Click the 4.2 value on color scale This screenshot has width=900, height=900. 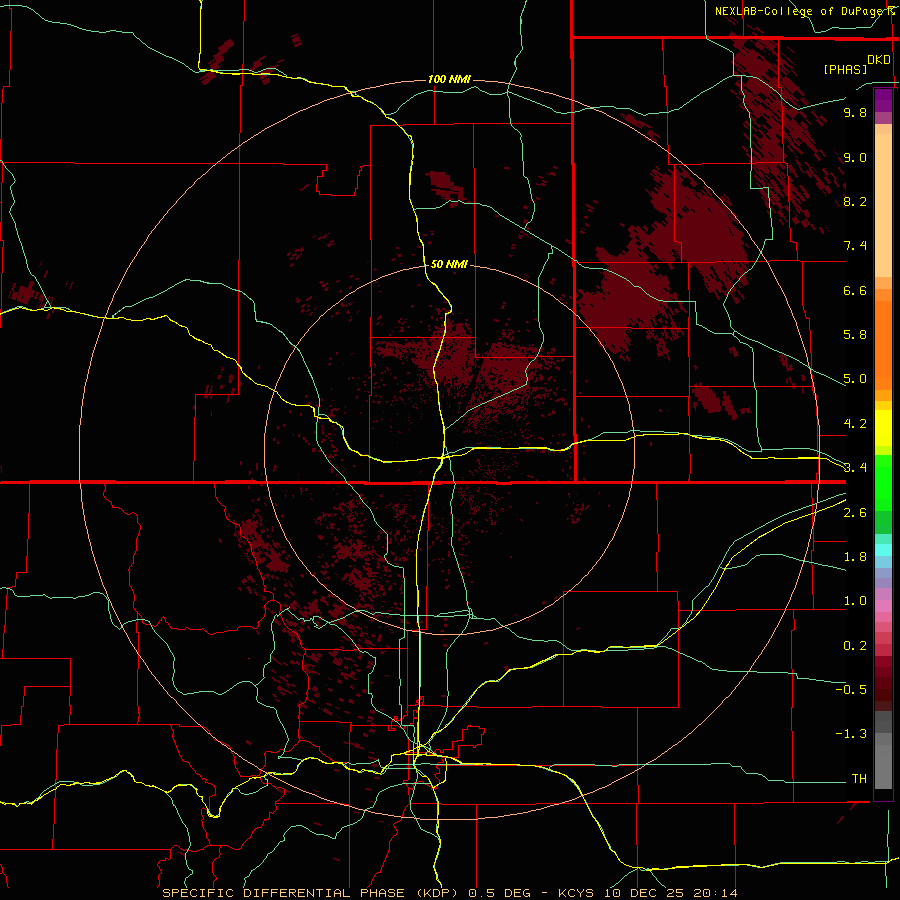pos(855,424)
